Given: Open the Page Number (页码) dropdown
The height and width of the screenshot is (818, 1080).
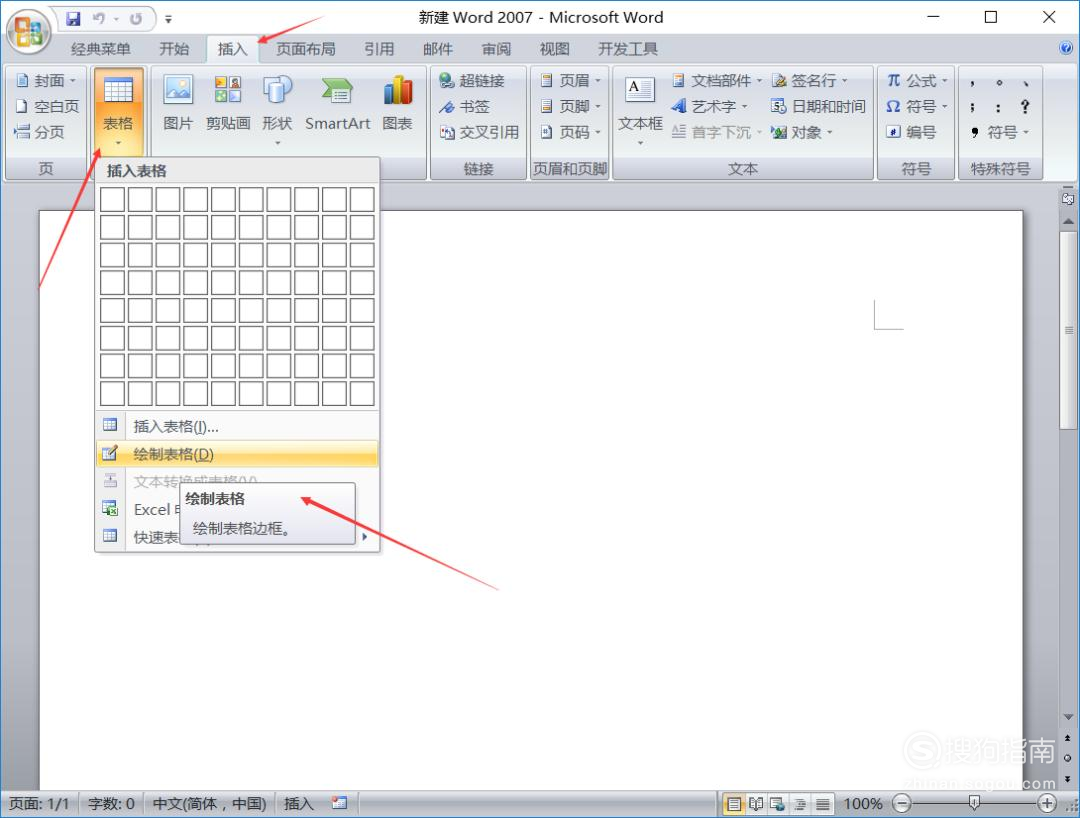Looking at the screenshot, I should pyautogui.click(x=572, y=132).
